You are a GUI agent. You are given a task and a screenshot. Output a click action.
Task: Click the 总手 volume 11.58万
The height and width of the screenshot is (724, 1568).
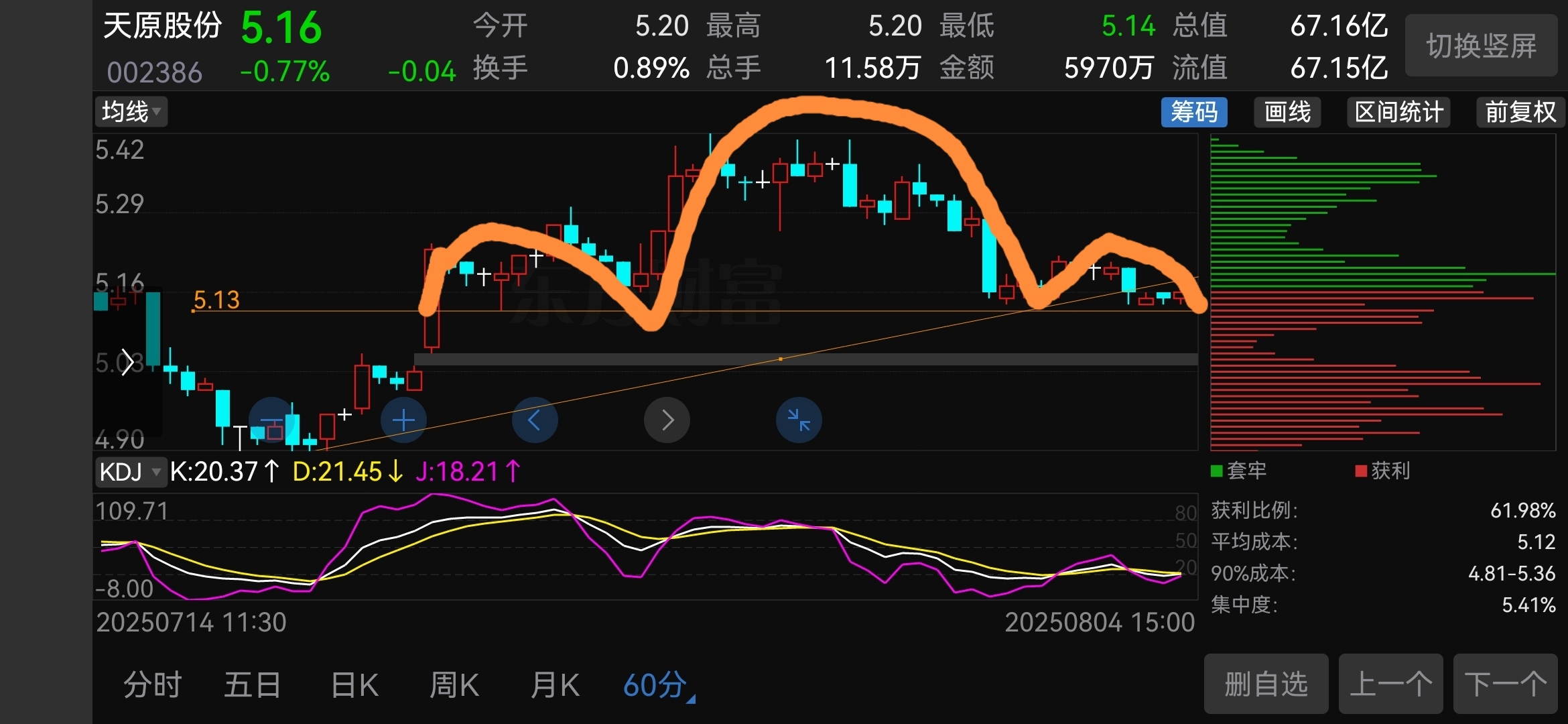click(x=872, y=68)
